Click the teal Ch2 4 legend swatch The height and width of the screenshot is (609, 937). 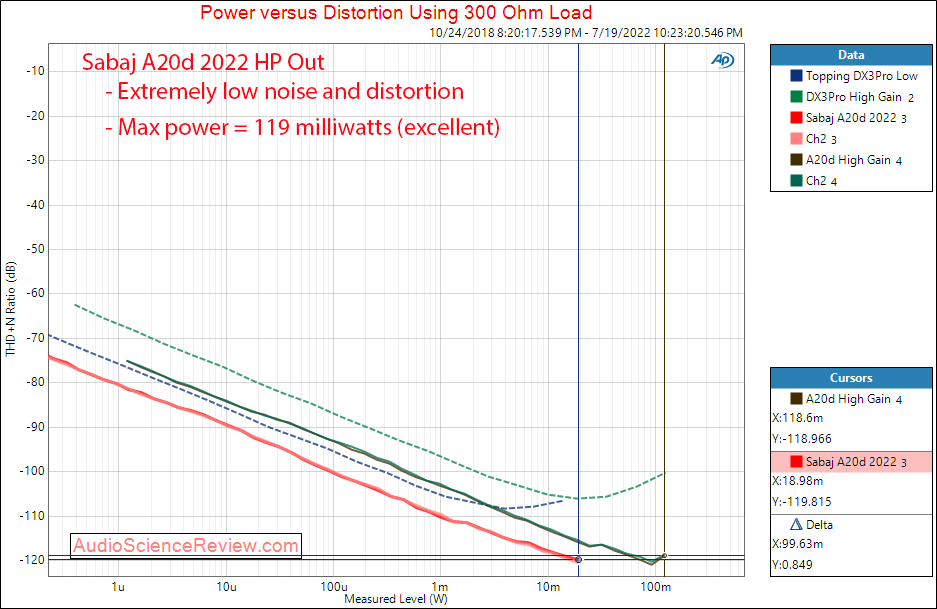pos(796,180)
